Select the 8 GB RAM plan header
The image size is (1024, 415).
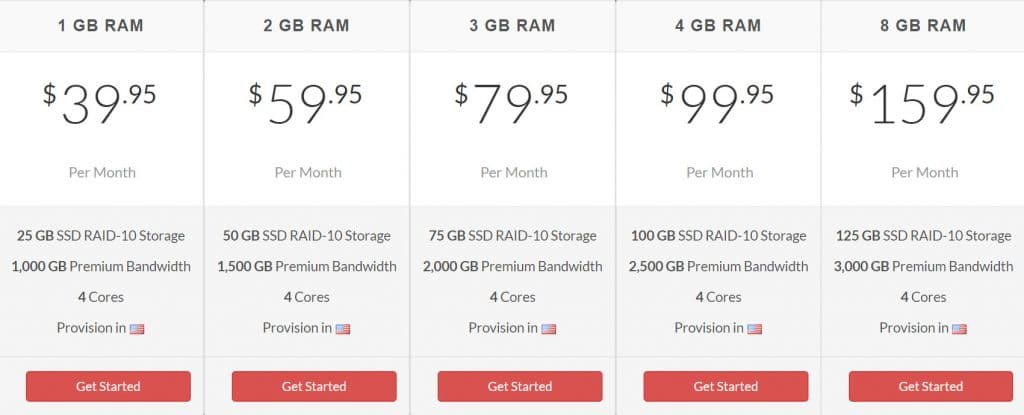924,25
